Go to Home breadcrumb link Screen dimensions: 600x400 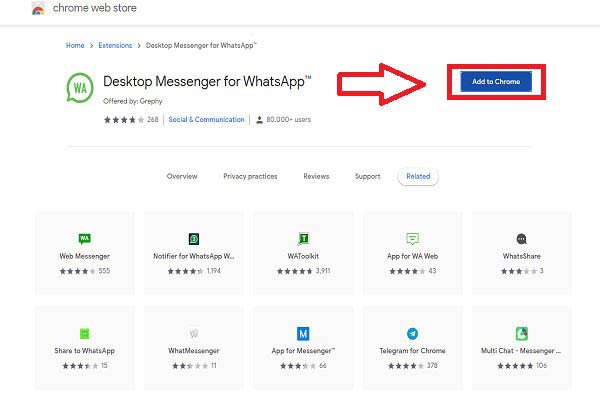tap(75, 46)
